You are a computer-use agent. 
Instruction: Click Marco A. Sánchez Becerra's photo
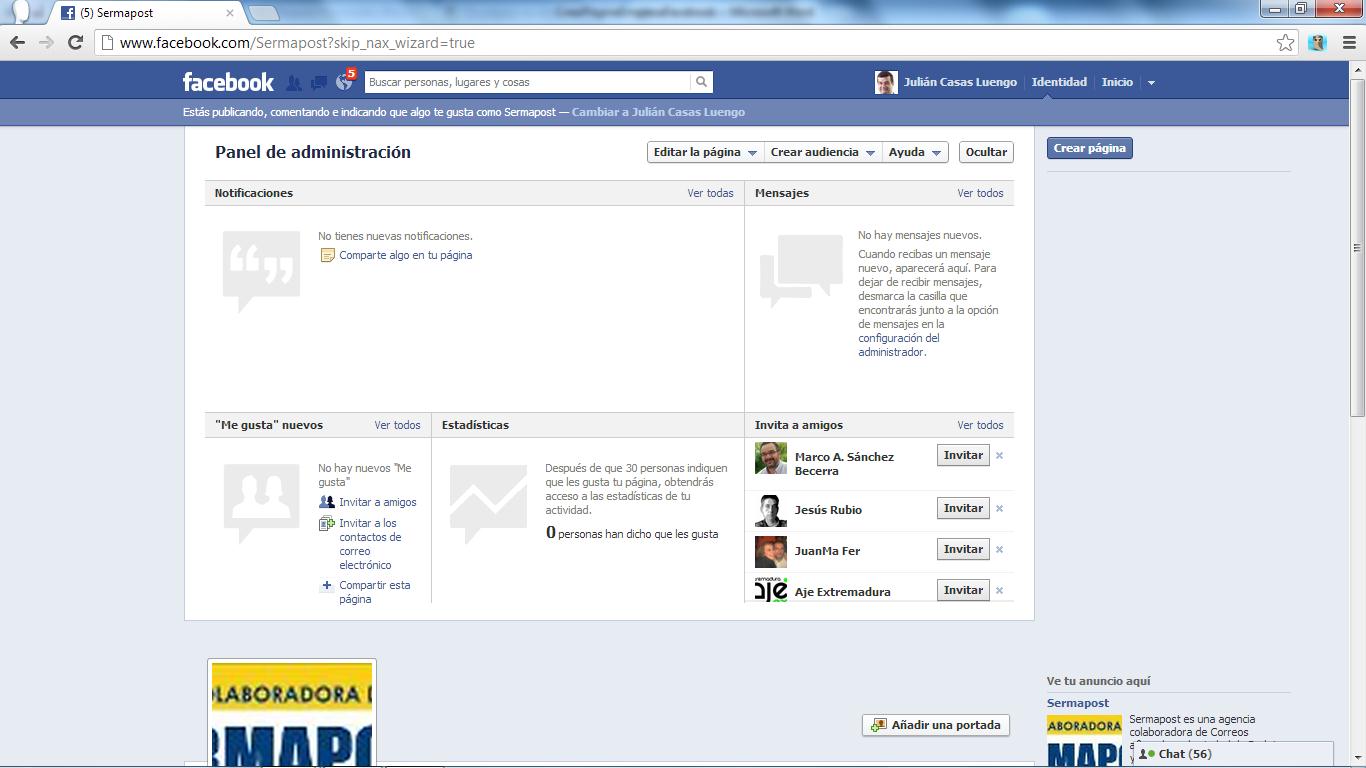(771, 459)
